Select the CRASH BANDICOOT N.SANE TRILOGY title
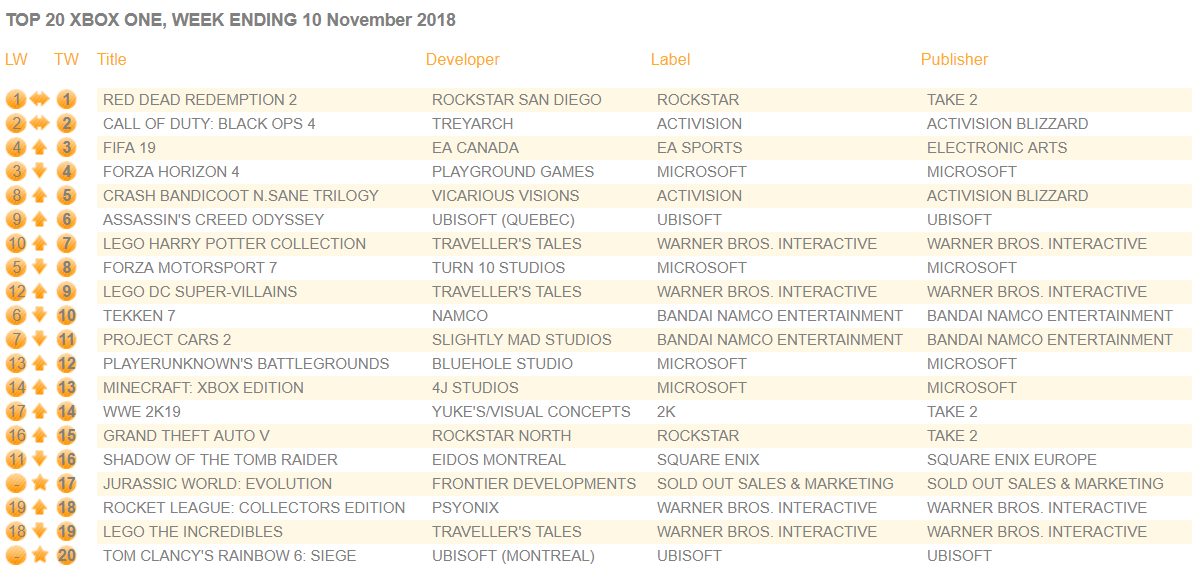Image resolution: width=1198 pixels, height=570 pixels. pyautogui.click(x=241, y=196)
